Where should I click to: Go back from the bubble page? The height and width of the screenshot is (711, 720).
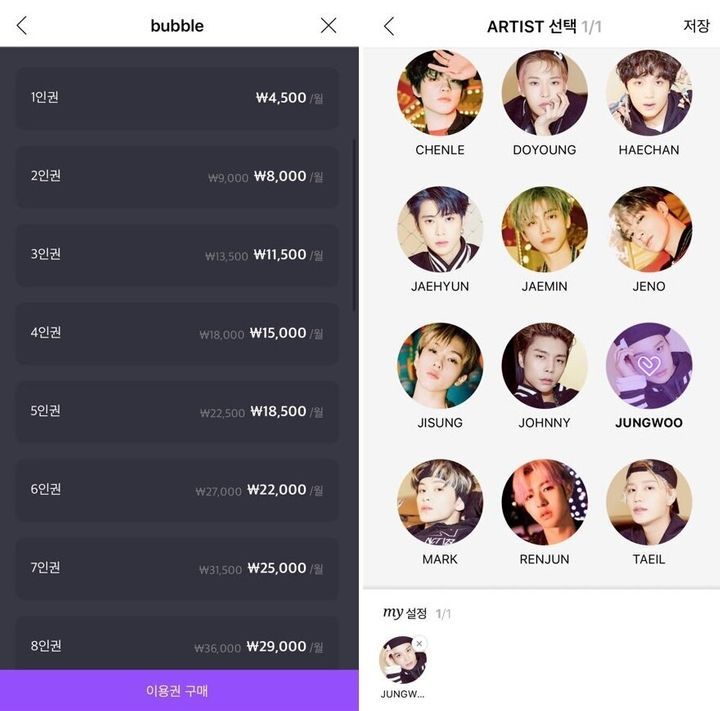(22, 26)
